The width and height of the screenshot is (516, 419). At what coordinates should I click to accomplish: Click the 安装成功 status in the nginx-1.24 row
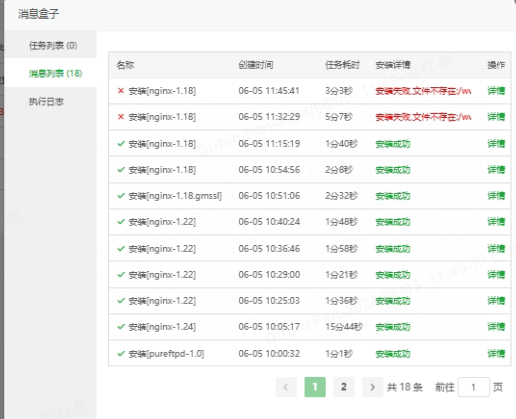pos(393,327)
